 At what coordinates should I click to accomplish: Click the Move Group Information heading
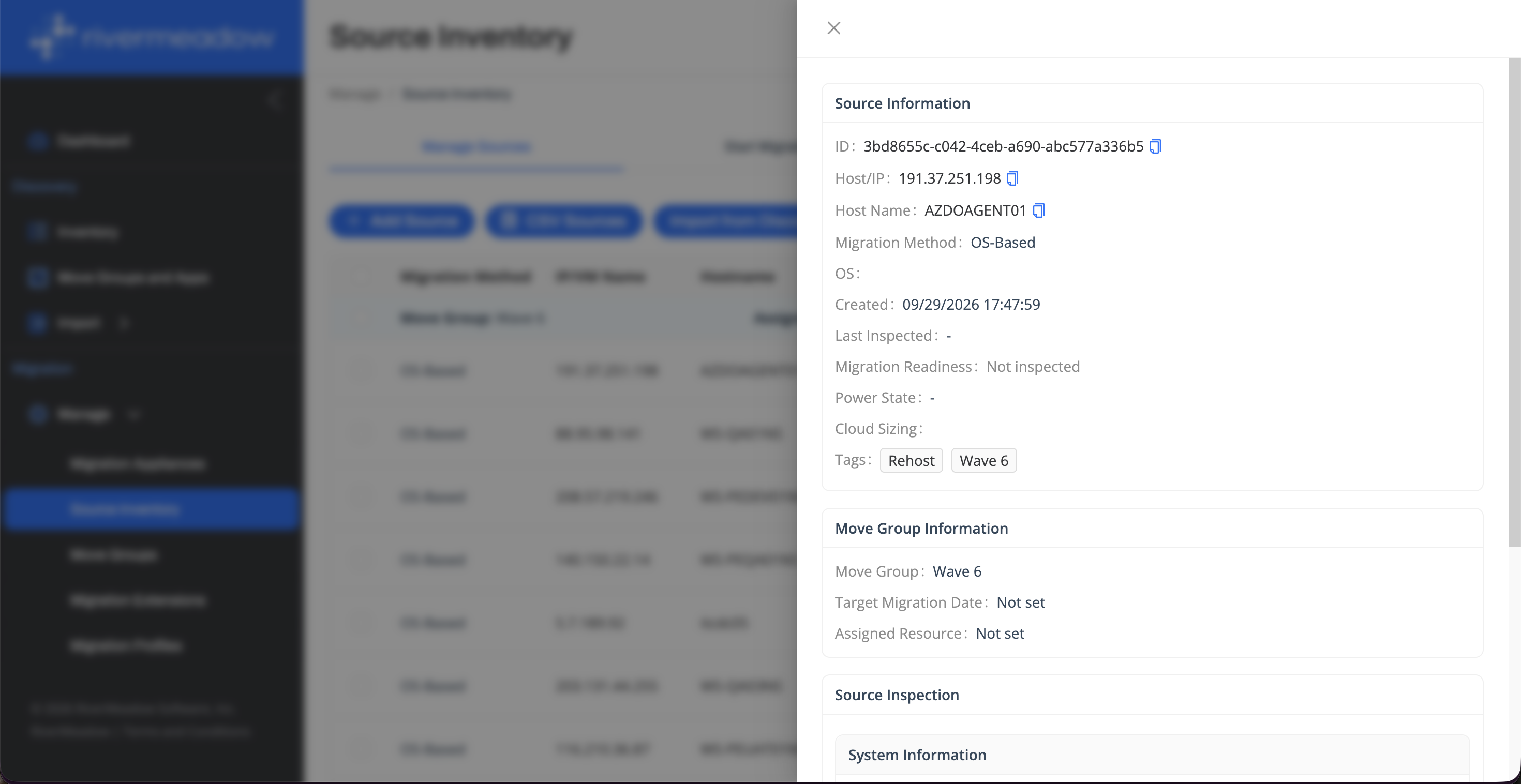click(921, 529)
